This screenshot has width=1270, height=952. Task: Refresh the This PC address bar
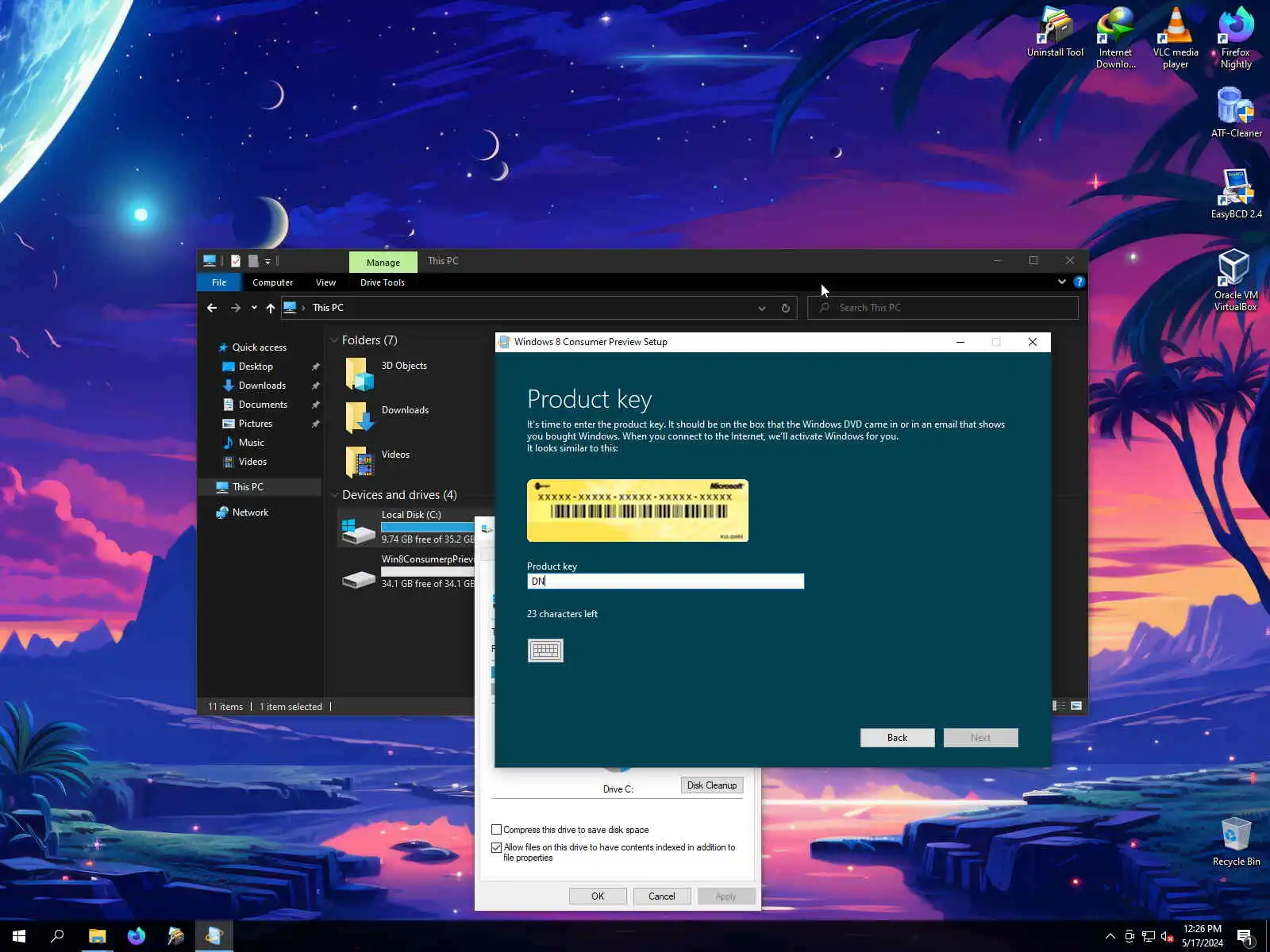(786, 308)
